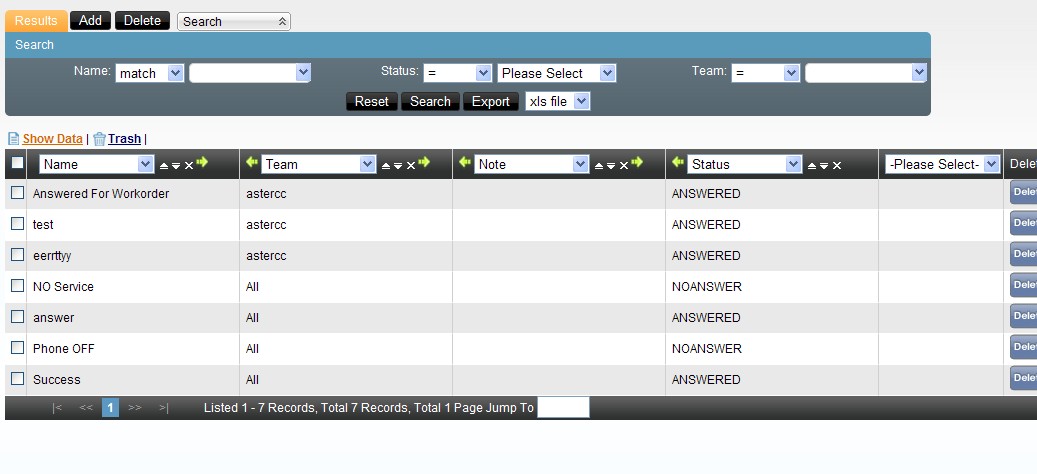
Task: Open the Trash link
Action: (x=124, y=139)
